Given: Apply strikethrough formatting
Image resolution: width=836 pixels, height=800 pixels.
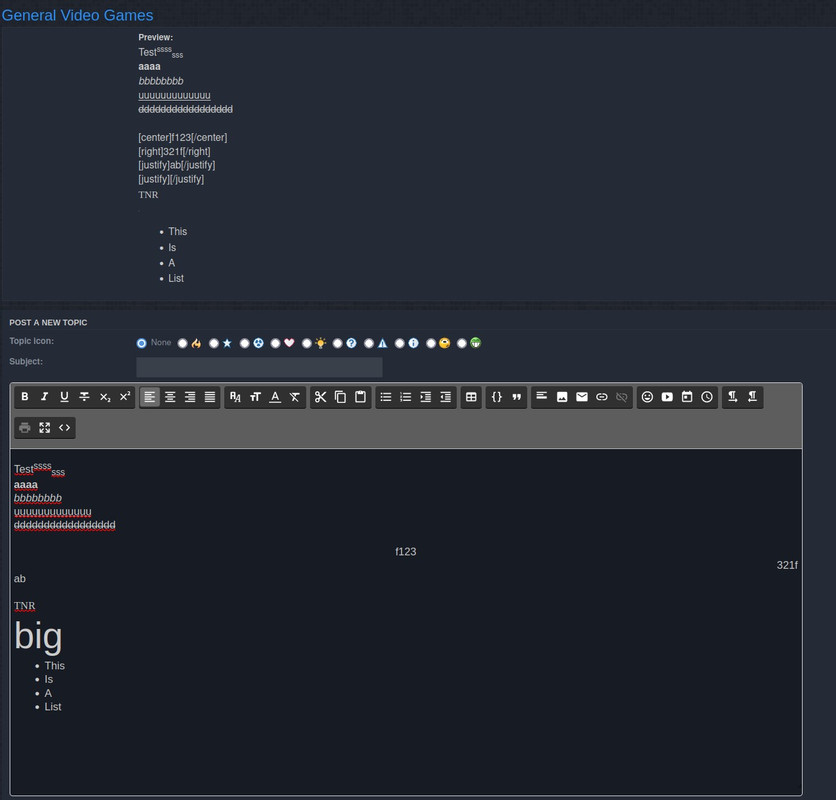Looking at the screenshot, I should coord(84,397).
